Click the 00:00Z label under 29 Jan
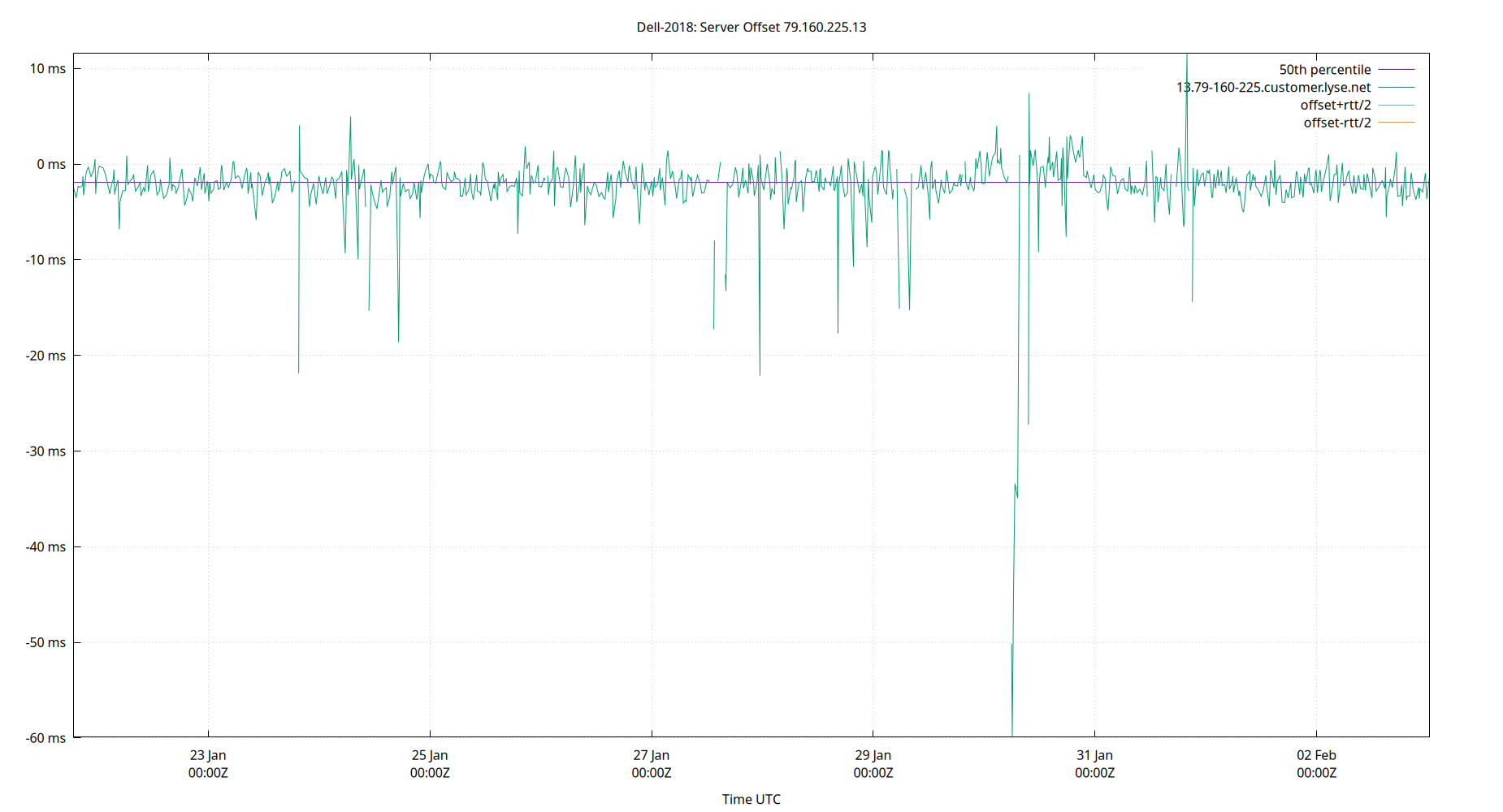This screenshot has height=812, width=1503. [873, 773]
